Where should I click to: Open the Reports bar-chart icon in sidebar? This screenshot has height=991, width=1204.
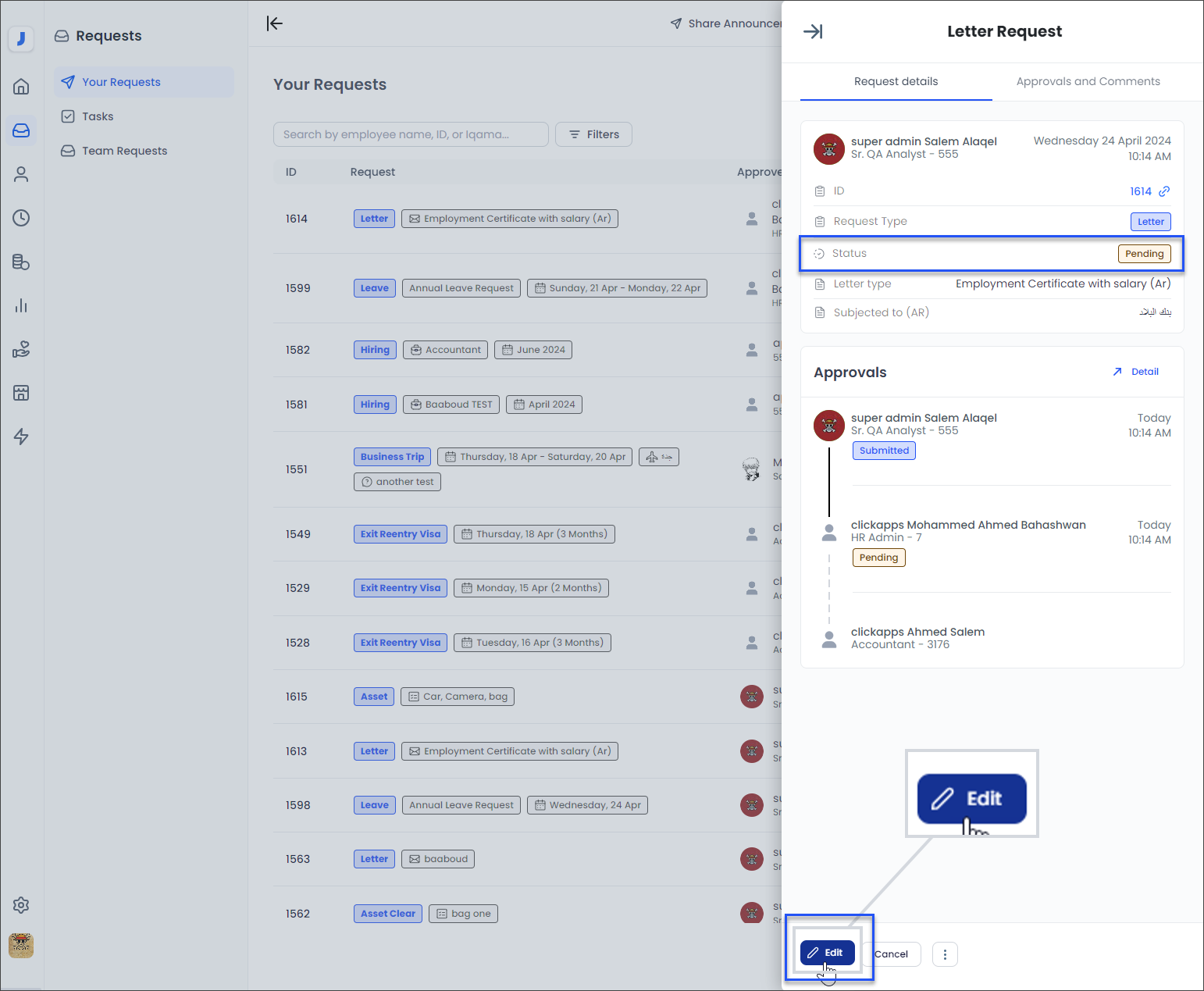click(21, 305)
